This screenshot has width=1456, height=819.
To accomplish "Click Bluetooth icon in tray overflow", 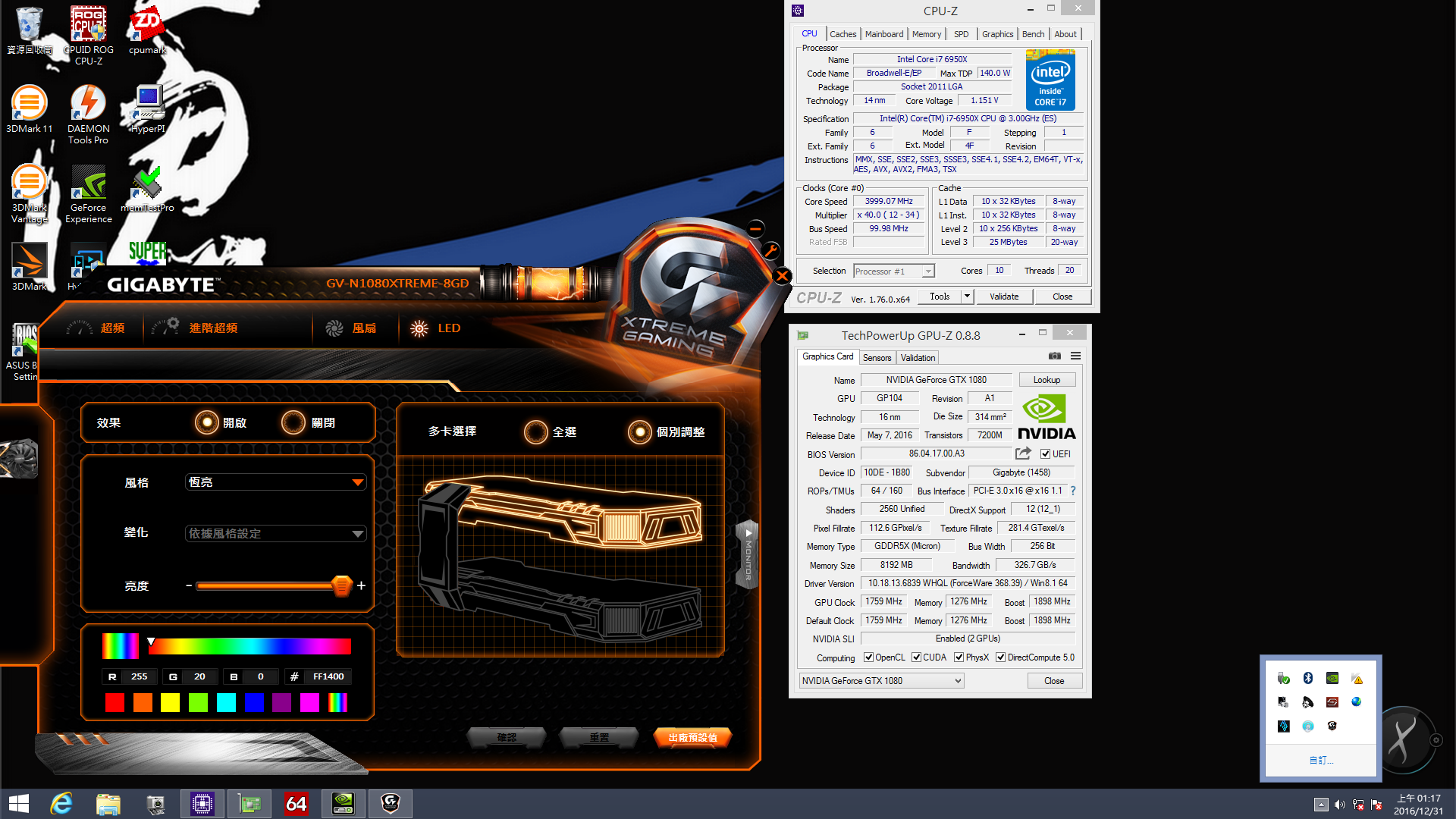I will pos(1307,678).
